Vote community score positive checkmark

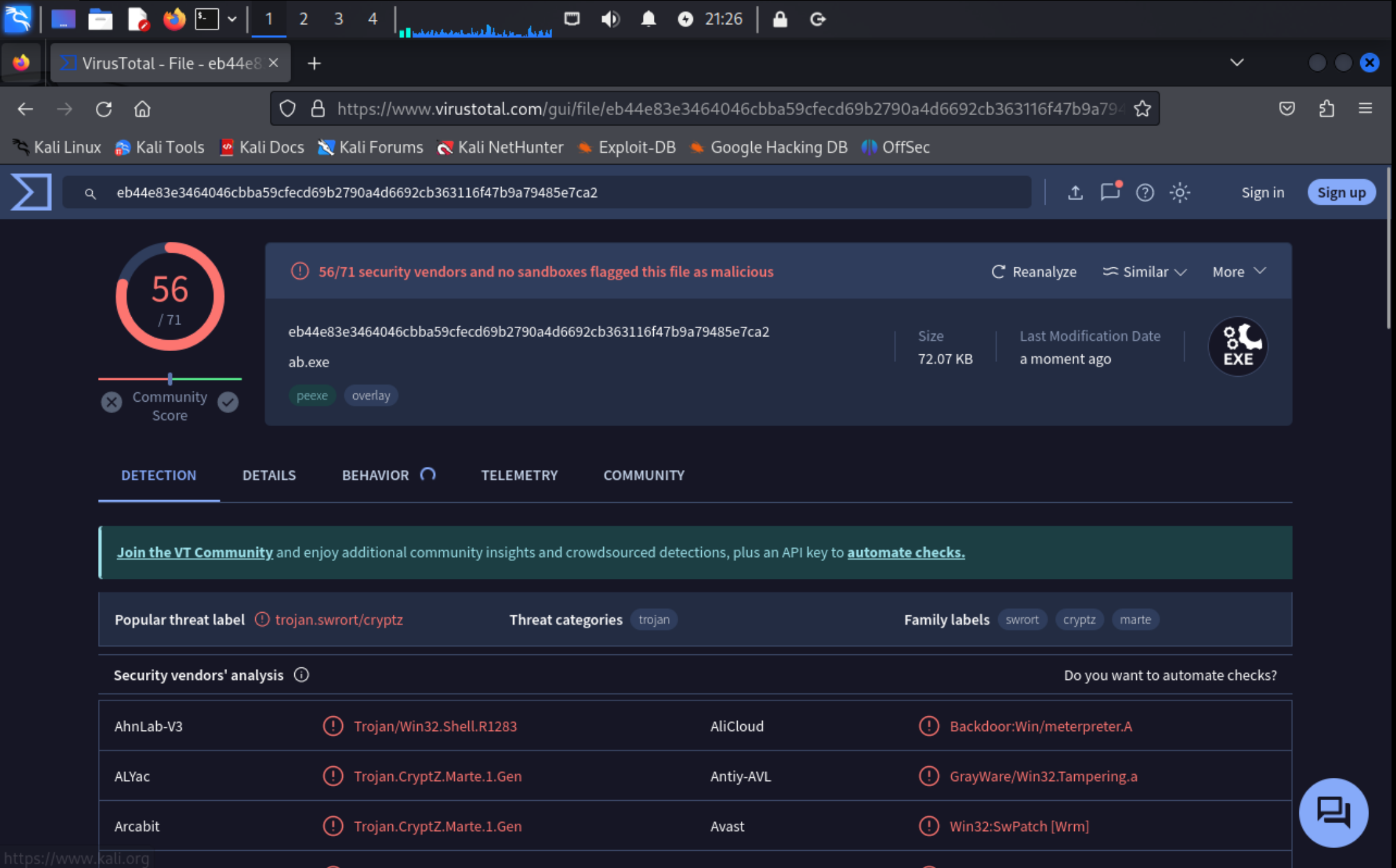pos(228,402)
